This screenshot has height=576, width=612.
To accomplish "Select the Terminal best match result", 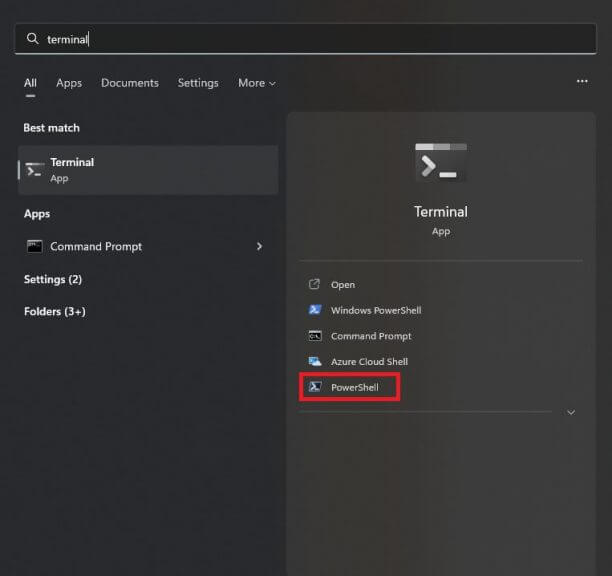I will (x=148, y=170).
